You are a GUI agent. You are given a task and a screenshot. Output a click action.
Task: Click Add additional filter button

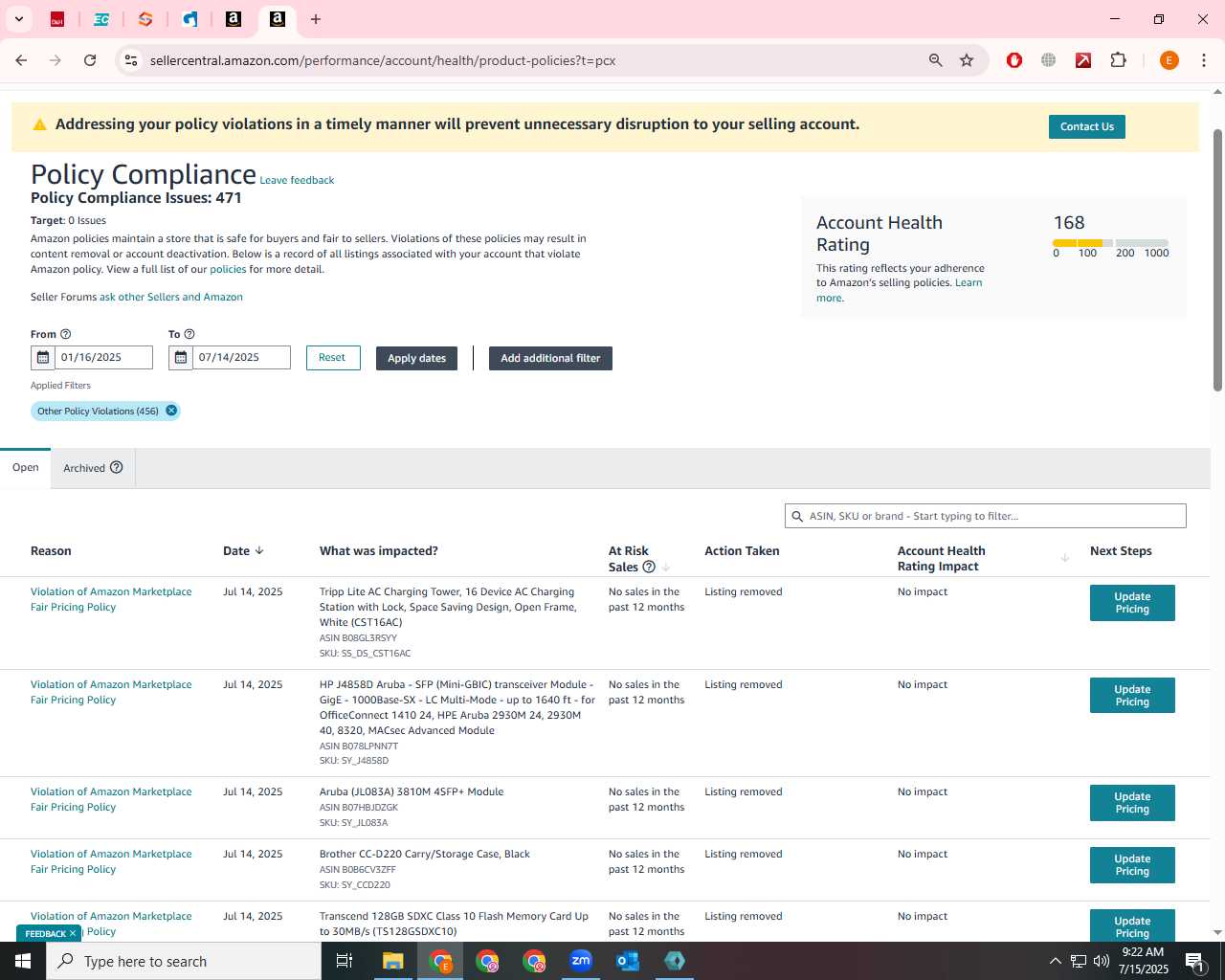(x=550, y=358)
